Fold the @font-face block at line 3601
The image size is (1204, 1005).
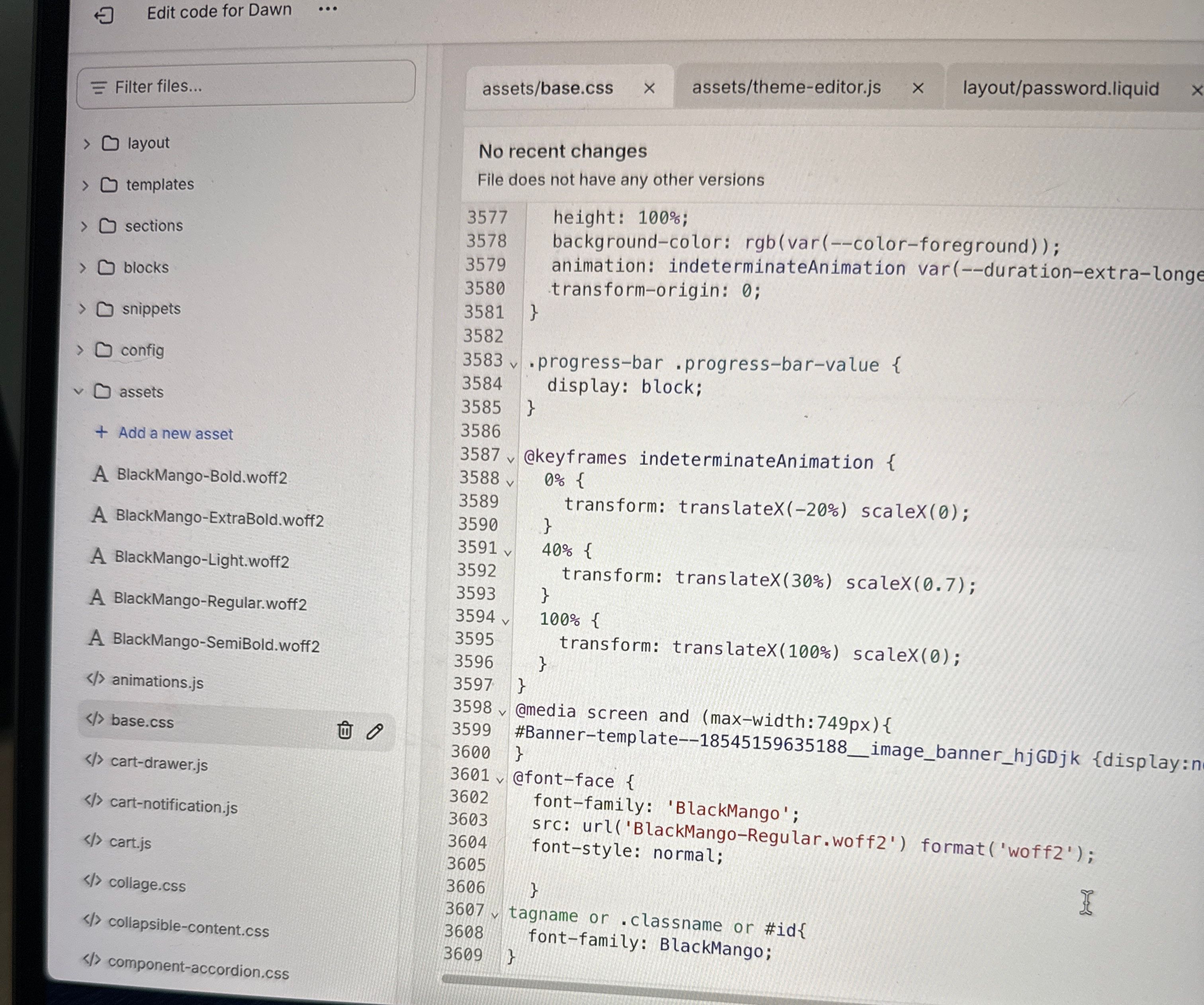click(500, 780)
